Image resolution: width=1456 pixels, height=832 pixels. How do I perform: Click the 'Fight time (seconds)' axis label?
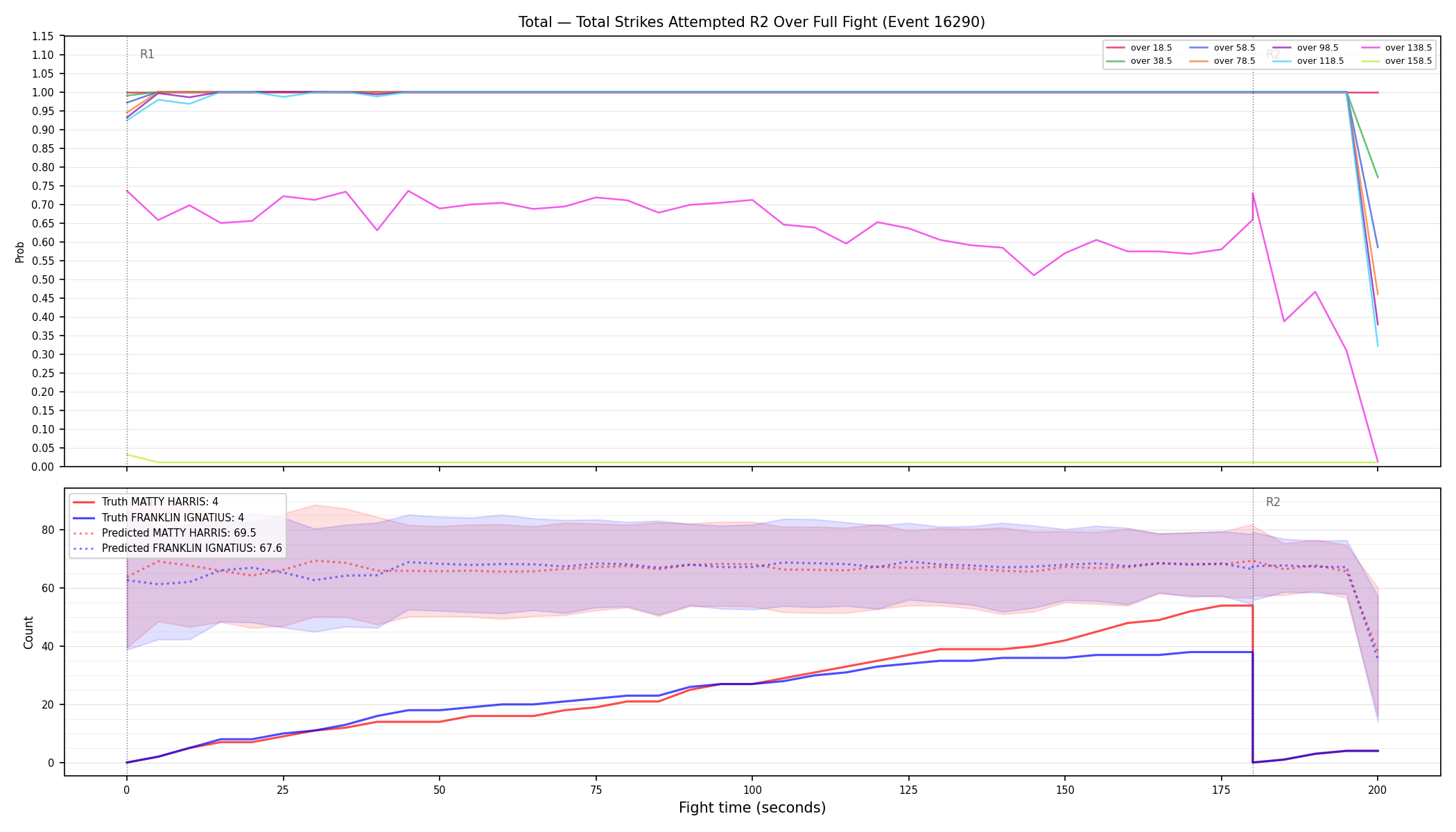tap(752, 808)
